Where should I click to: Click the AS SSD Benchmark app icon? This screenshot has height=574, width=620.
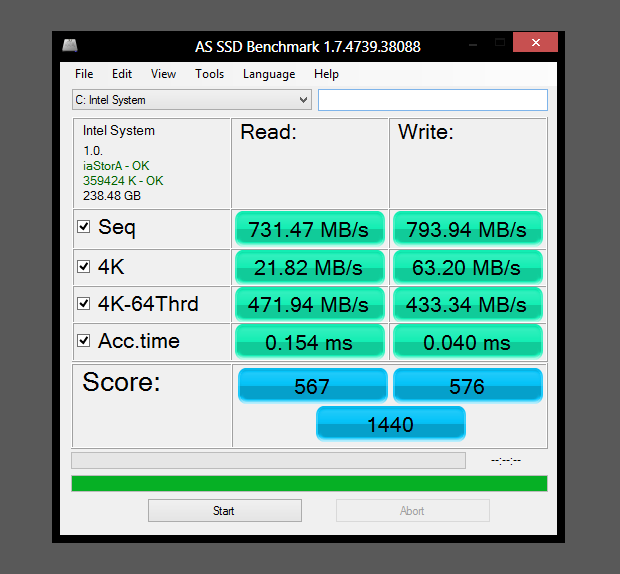[70, 45]
